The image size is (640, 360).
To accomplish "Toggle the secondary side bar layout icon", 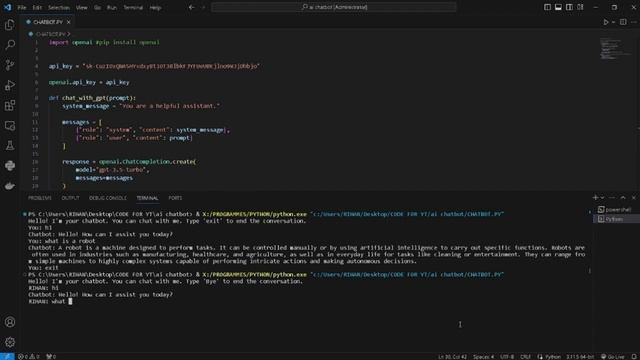I will tap(569, 7).
